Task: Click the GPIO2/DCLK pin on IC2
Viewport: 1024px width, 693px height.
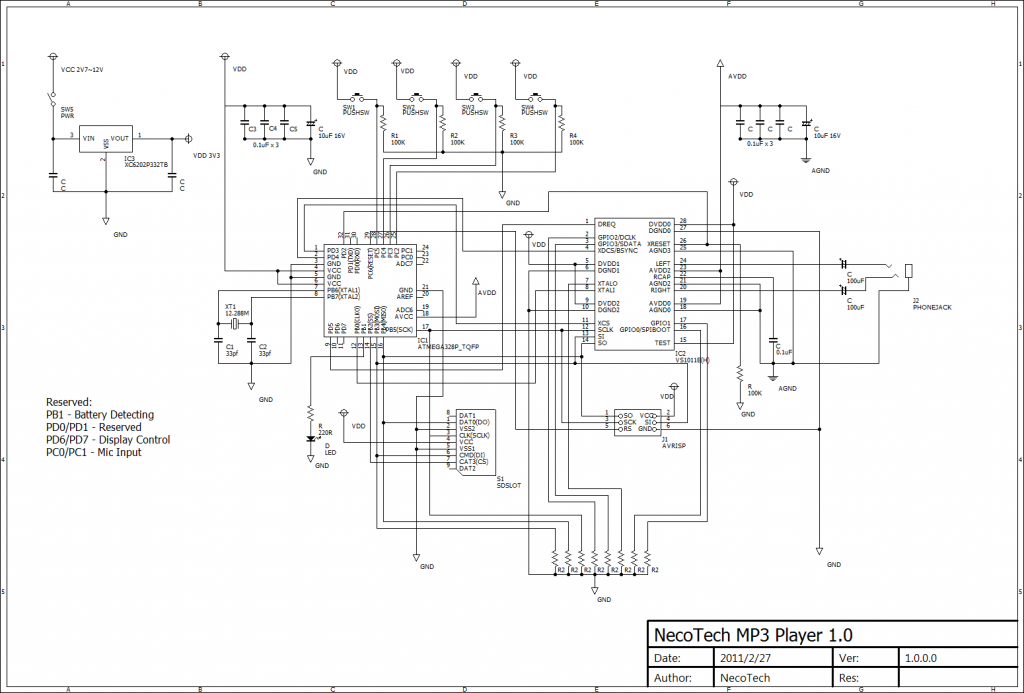Action: (616, 237)
